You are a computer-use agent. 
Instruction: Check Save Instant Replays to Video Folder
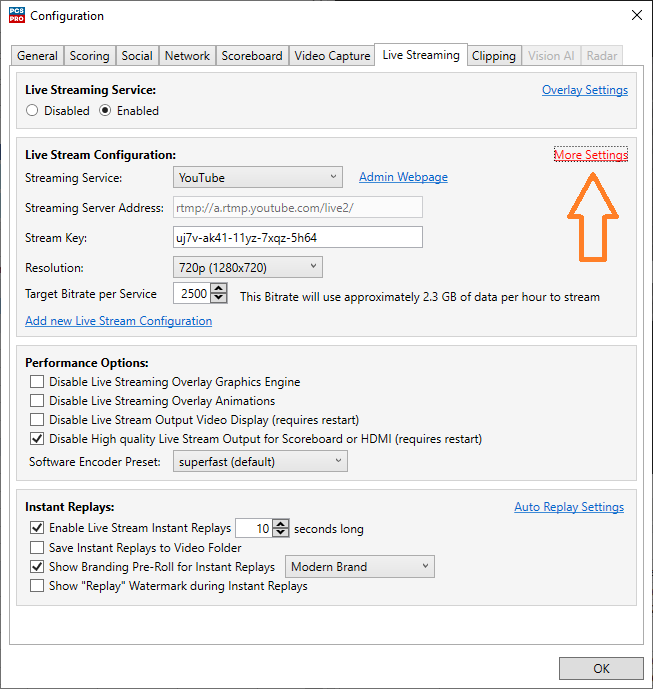(x=37, y=548)
